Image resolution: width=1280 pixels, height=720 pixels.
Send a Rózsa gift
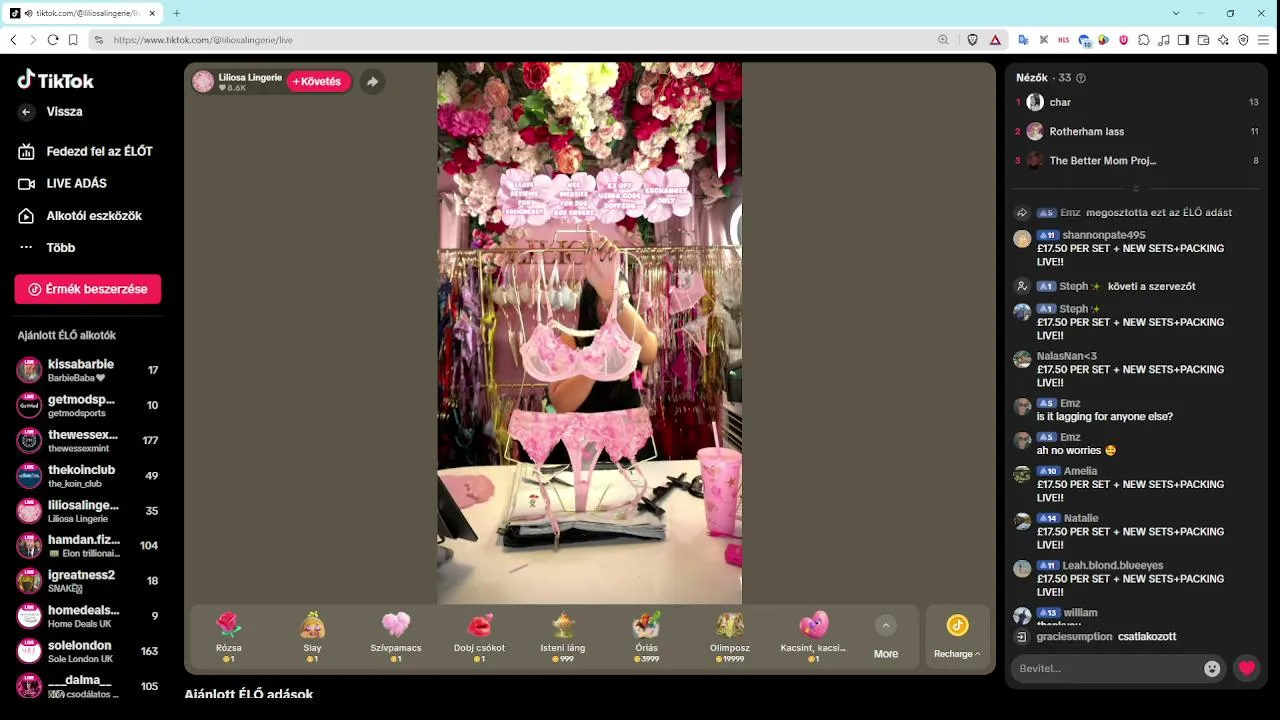(229, 638)
